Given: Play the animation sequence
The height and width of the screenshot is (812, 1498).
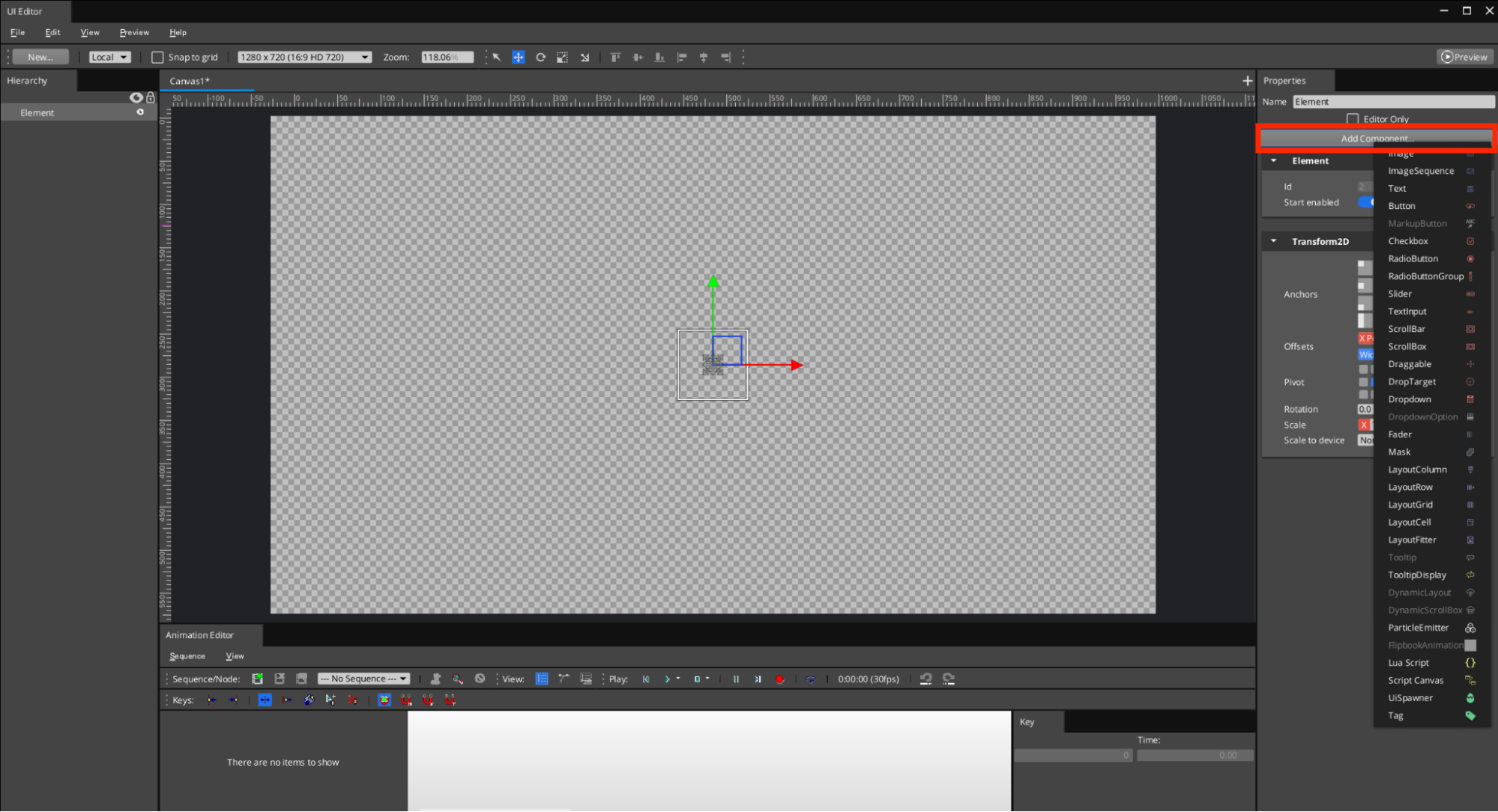Looking at the screenshot, I should (x=666, y=679).
